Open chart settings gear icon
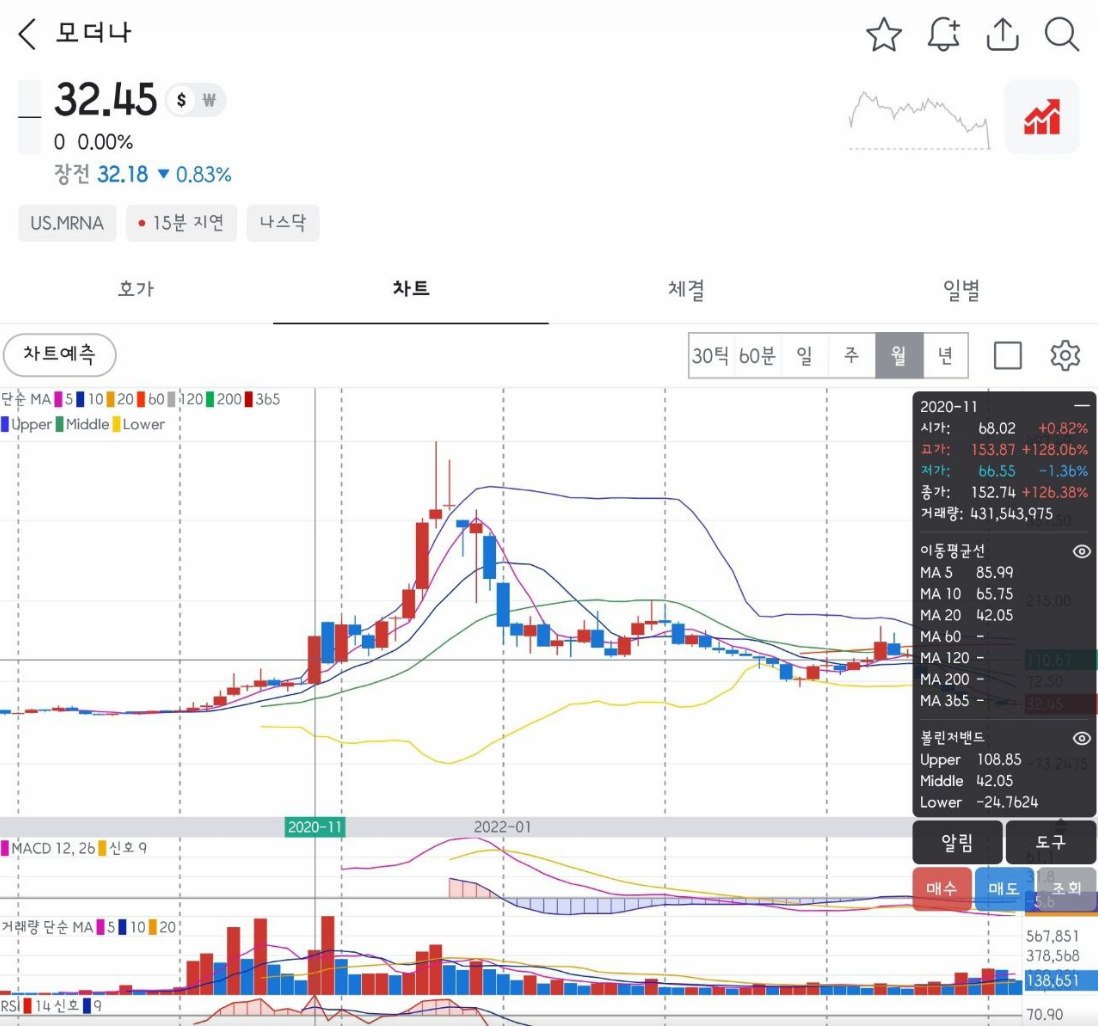Viewport: 1098px width, 1026px height. point(1065,356)
